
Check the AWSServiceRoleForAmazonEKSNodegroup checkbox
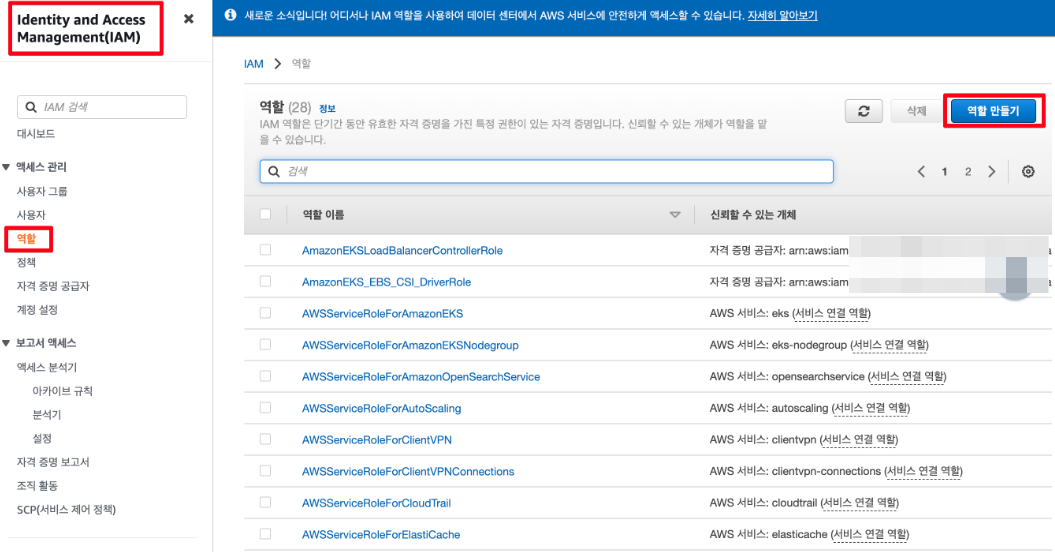(x=265, y=345)
